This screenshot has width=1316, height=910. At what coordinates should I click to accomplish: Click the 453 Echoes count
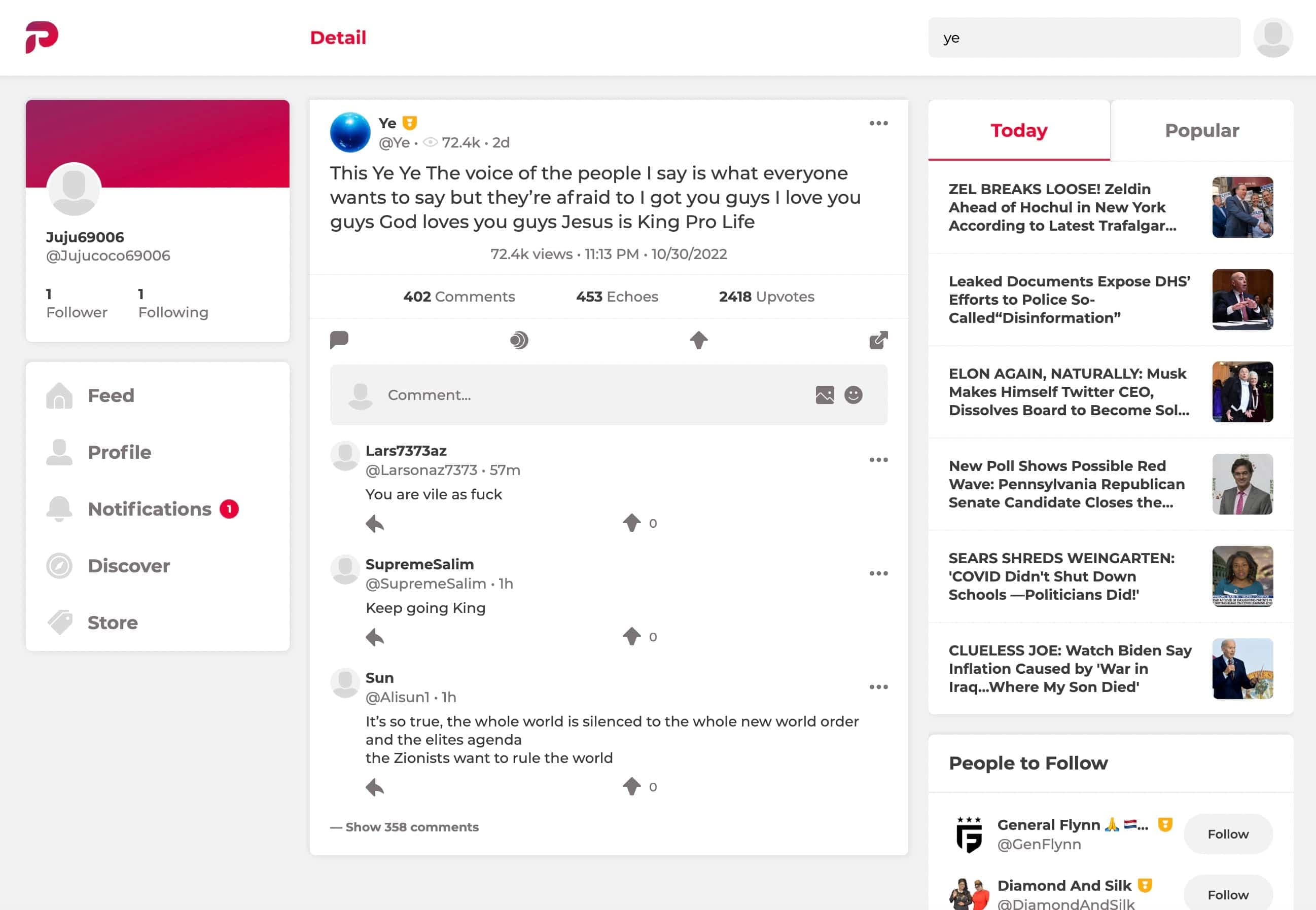click(x=617, y=297)
